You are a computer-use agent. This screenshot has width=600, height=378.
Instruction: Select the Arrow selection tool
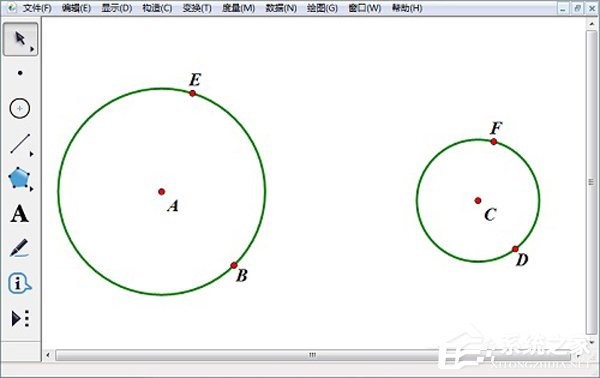20,39
